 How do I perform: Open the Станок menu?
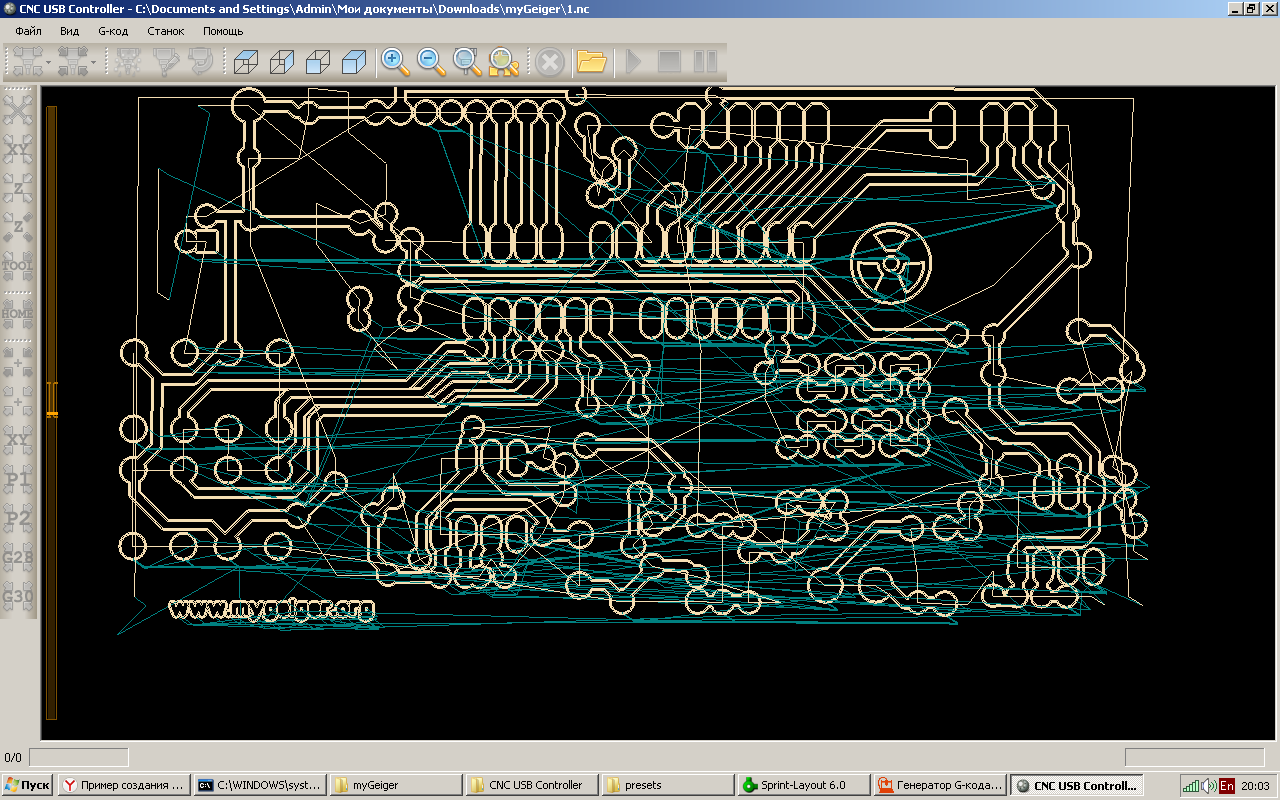coord(166,31)
